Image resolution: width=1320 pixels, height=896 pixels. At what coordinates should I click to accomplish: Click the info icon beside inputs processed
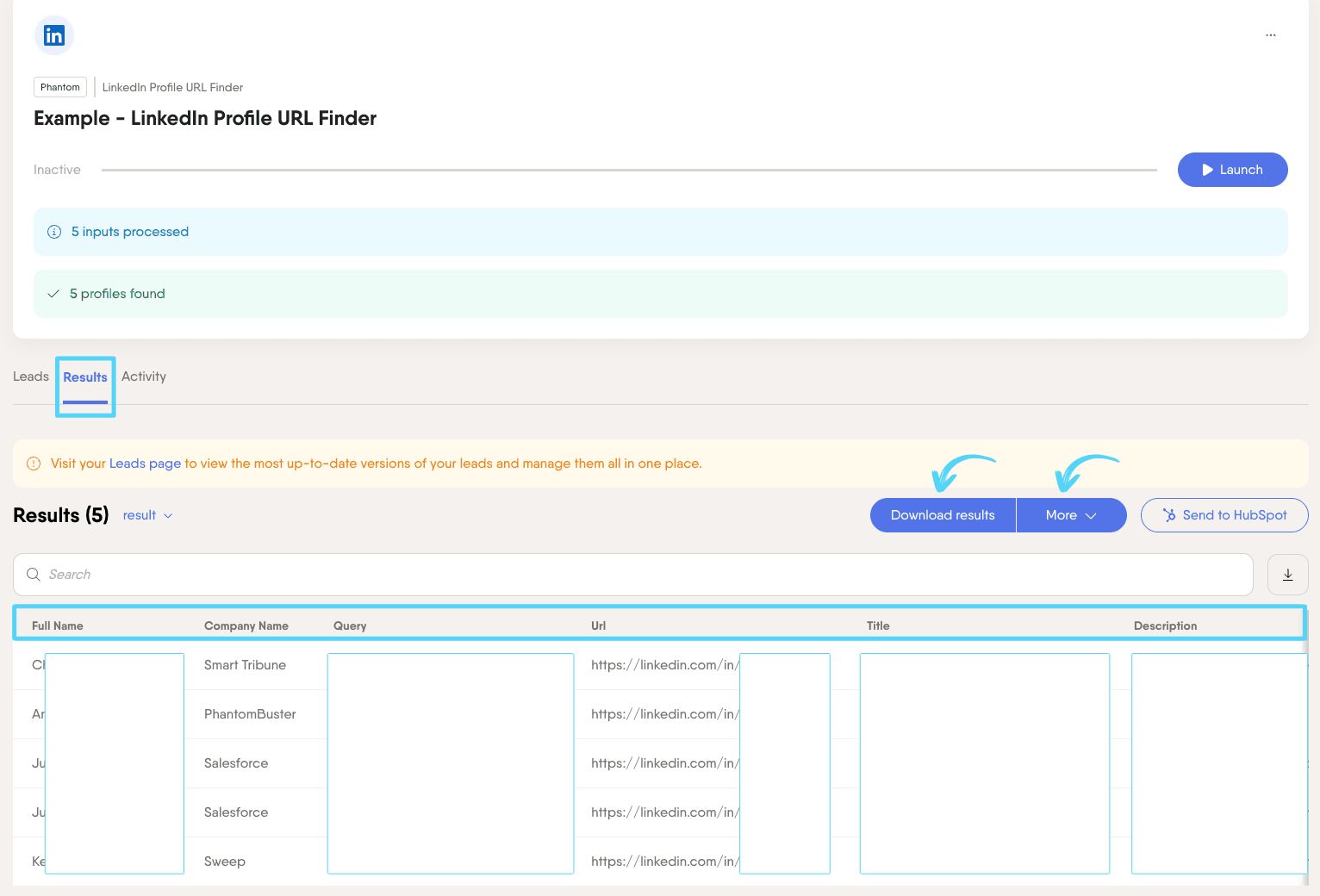(54, 232)
